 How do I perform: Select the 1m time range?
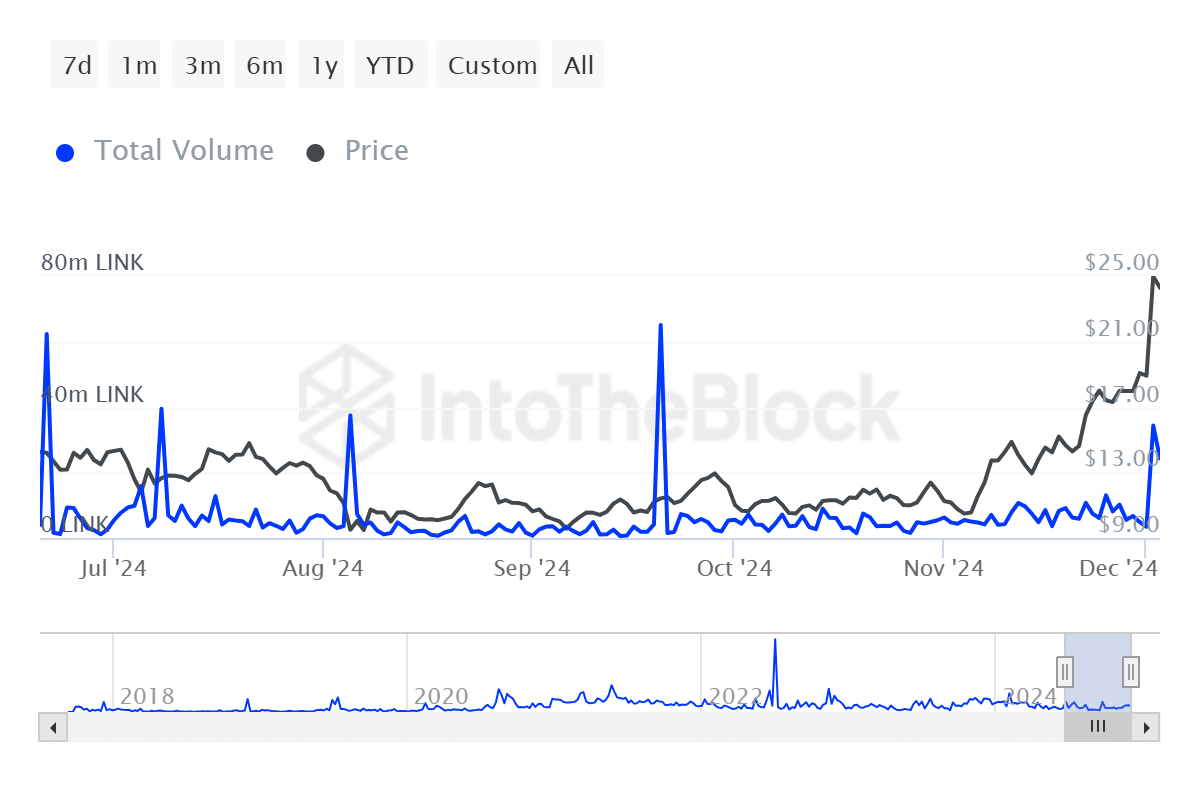point(134,64)
